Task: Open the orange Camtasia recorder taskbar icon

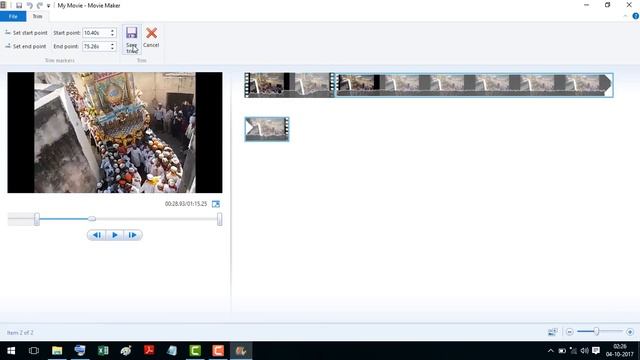Action: [x=218, y=351]
